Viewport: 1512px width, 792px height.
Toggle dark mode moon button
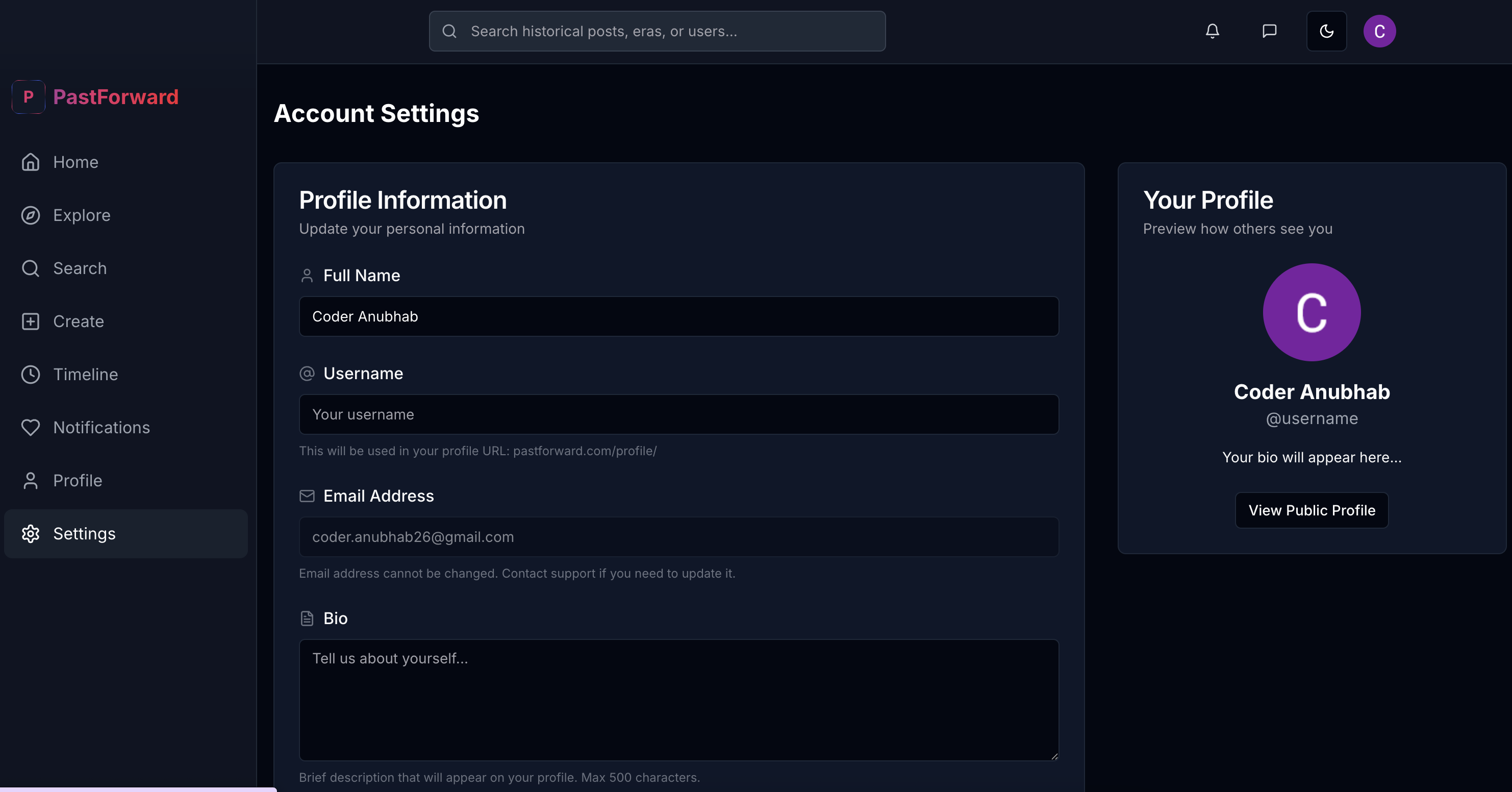point(1326,31)
